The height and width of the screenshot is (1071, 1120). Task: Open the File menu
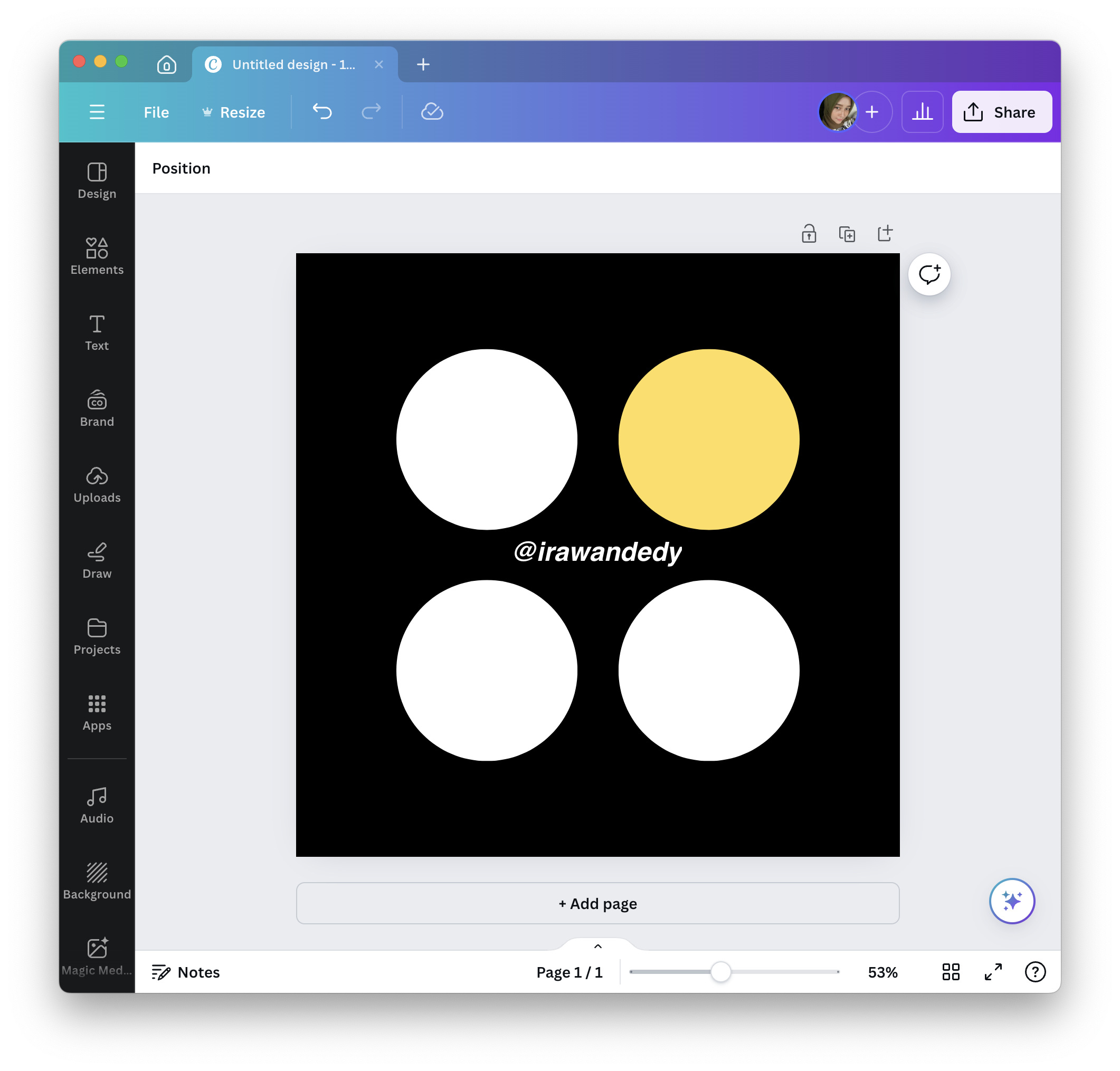click(156, 112)
